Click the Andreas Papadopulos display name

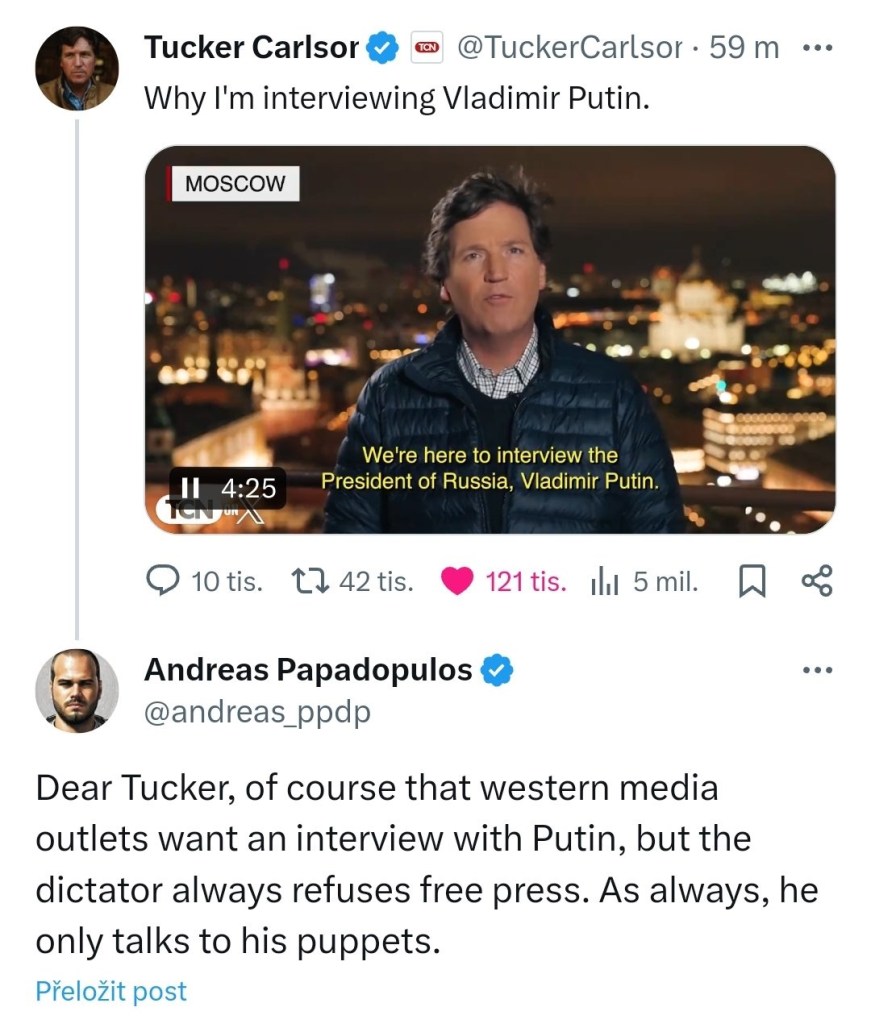coord(308,670)
